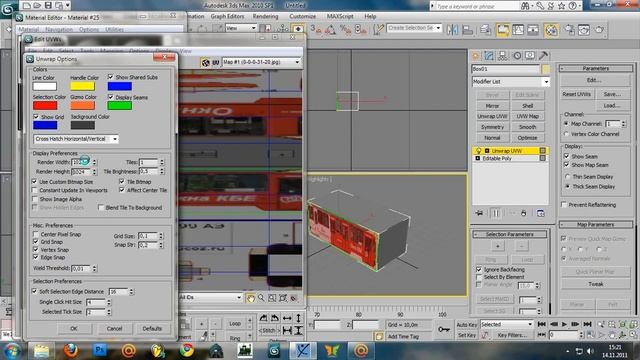Click Show End Result toggle icon
Screen dimensions: 640x360
coord(496,213)
